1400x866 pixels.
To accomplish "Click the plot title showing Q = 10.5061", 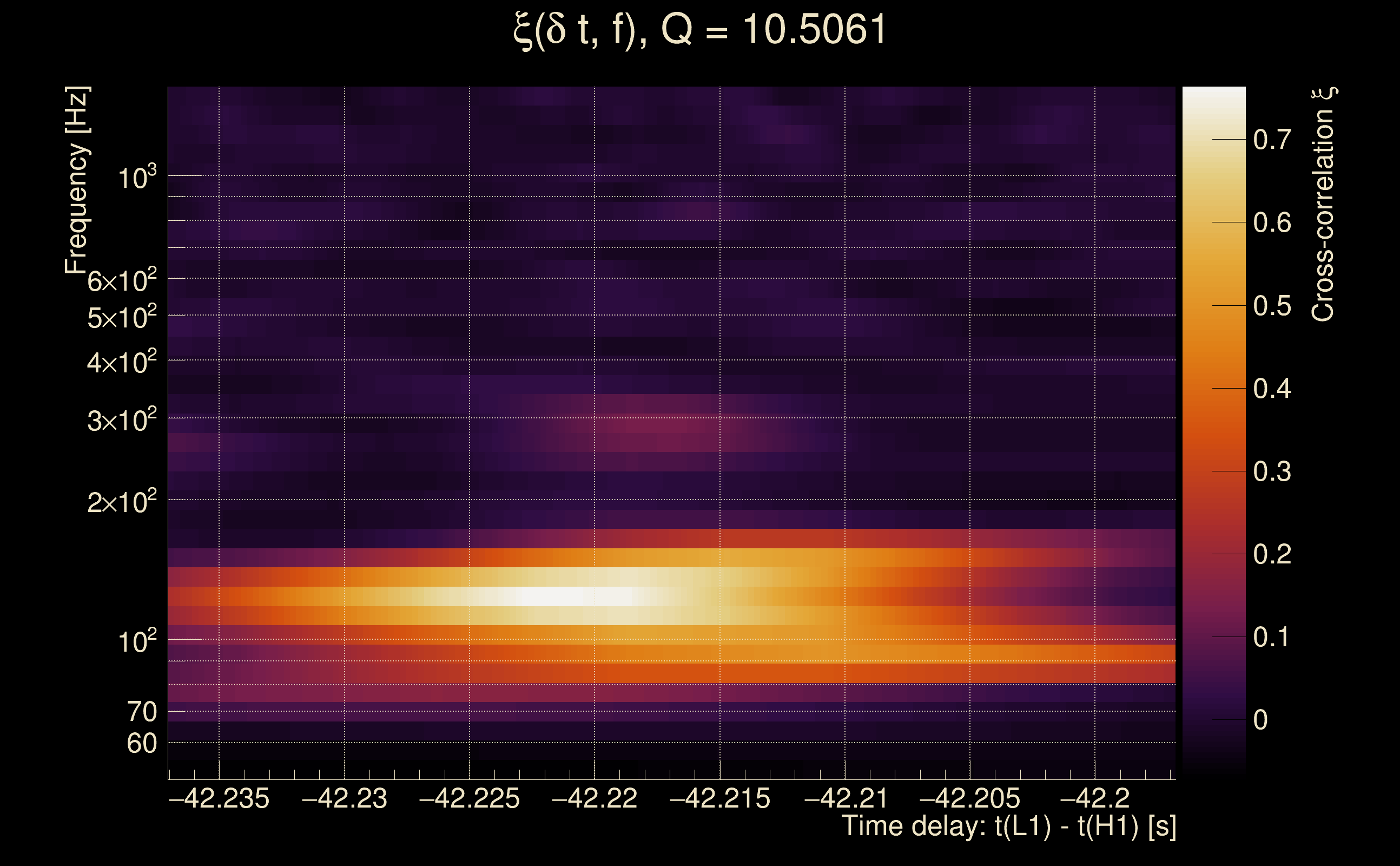I will (699, 30).
